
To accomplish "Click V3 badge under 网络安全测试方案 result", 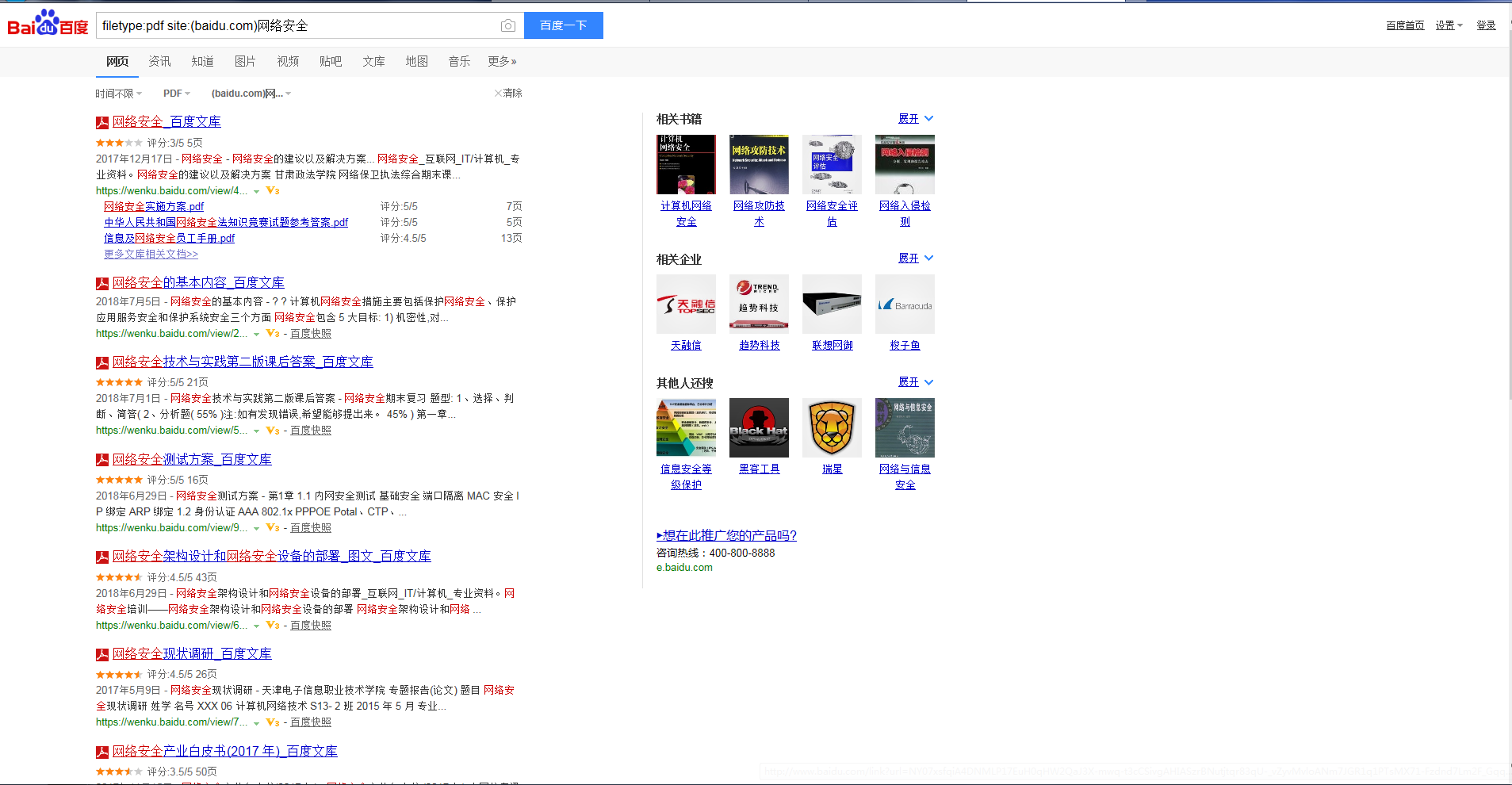I will (x=273, y=528).
